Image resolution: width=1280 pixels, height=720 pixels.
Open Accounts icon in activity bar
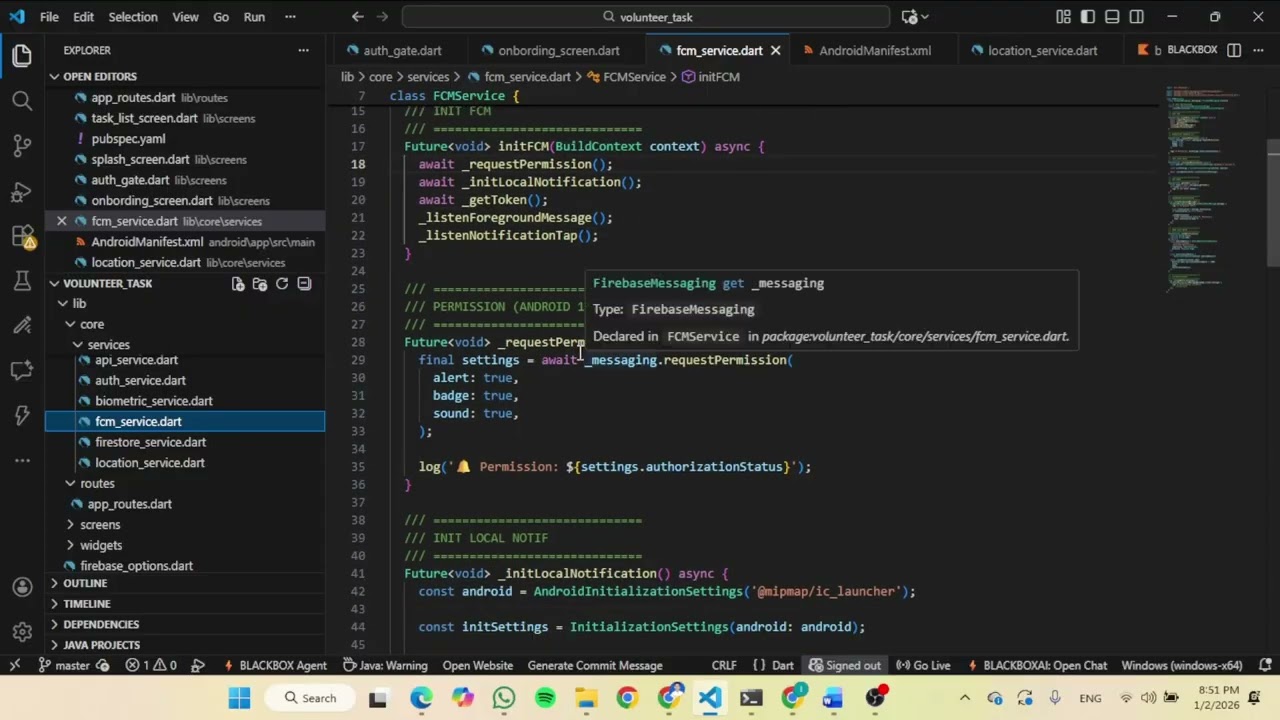point(22,588)
